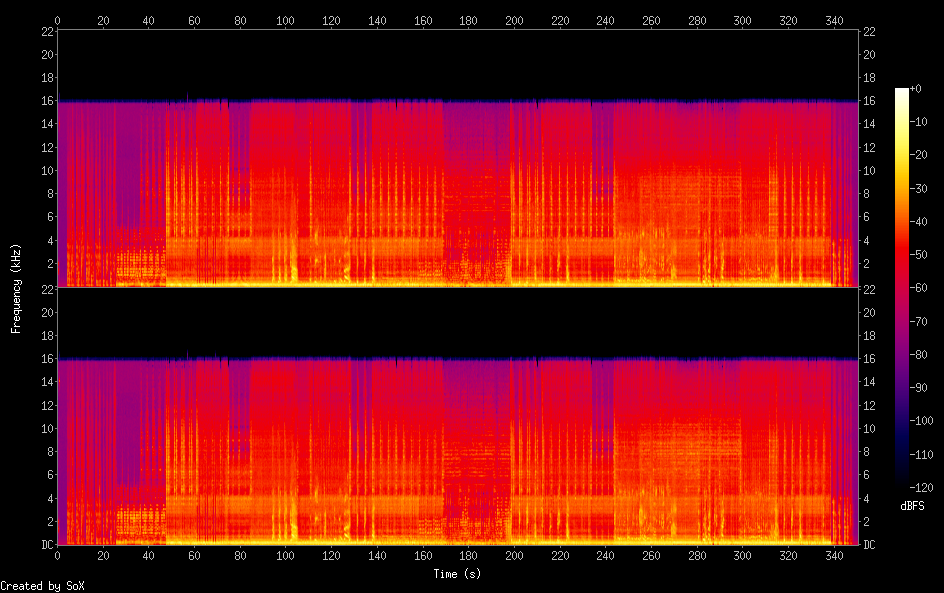
Task: Click the 260 mark on top time axis
Action: point(652,20)
